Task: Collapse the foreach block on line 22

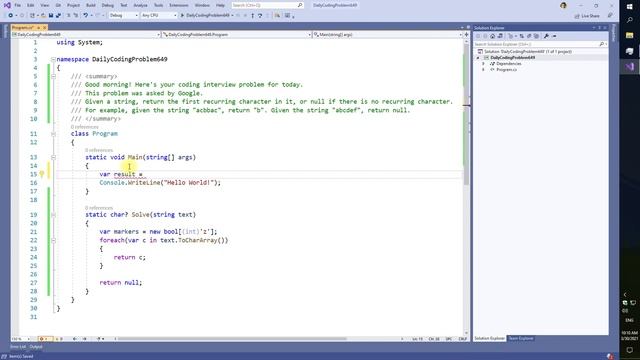Action: pyautogui.click(x=53, y=240)
